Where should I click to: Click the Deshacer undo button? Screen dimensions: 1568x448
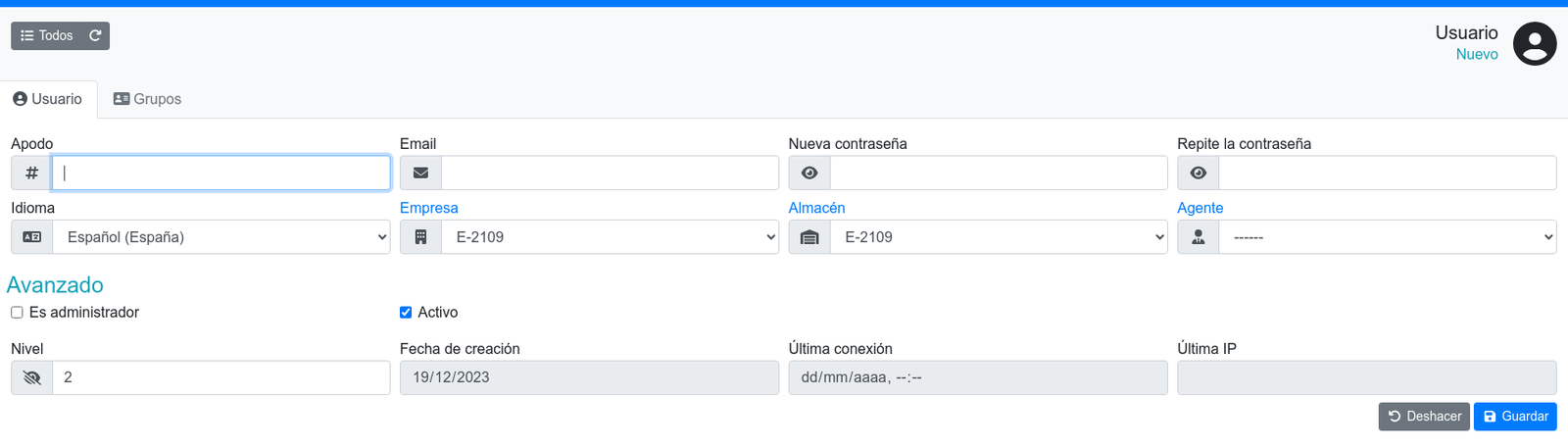click(1424, 417)
